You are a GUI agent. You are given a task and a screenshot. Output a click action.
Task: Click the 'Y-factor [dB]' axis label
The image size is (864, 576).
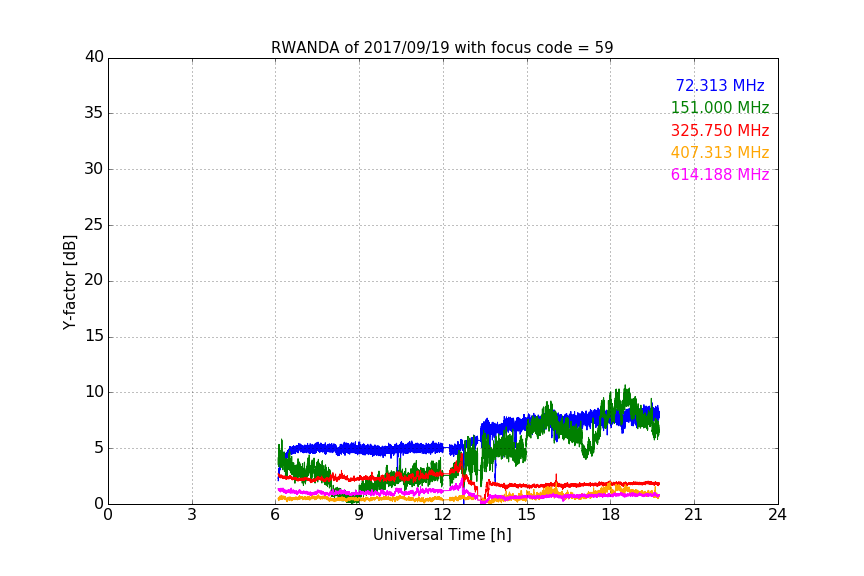coord(69,282)
